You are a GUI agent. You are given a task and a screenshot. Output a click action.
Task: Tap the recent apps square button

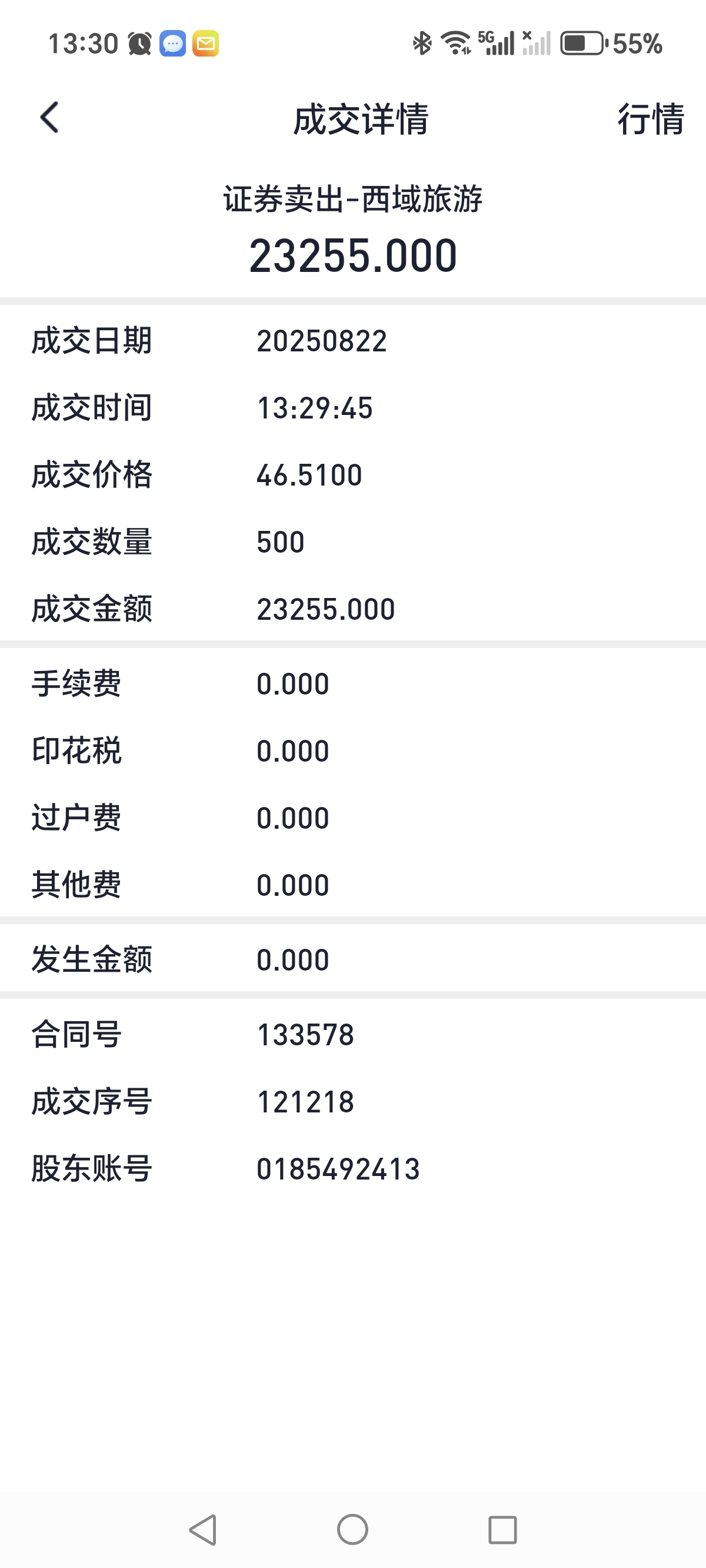(502, 1530)
